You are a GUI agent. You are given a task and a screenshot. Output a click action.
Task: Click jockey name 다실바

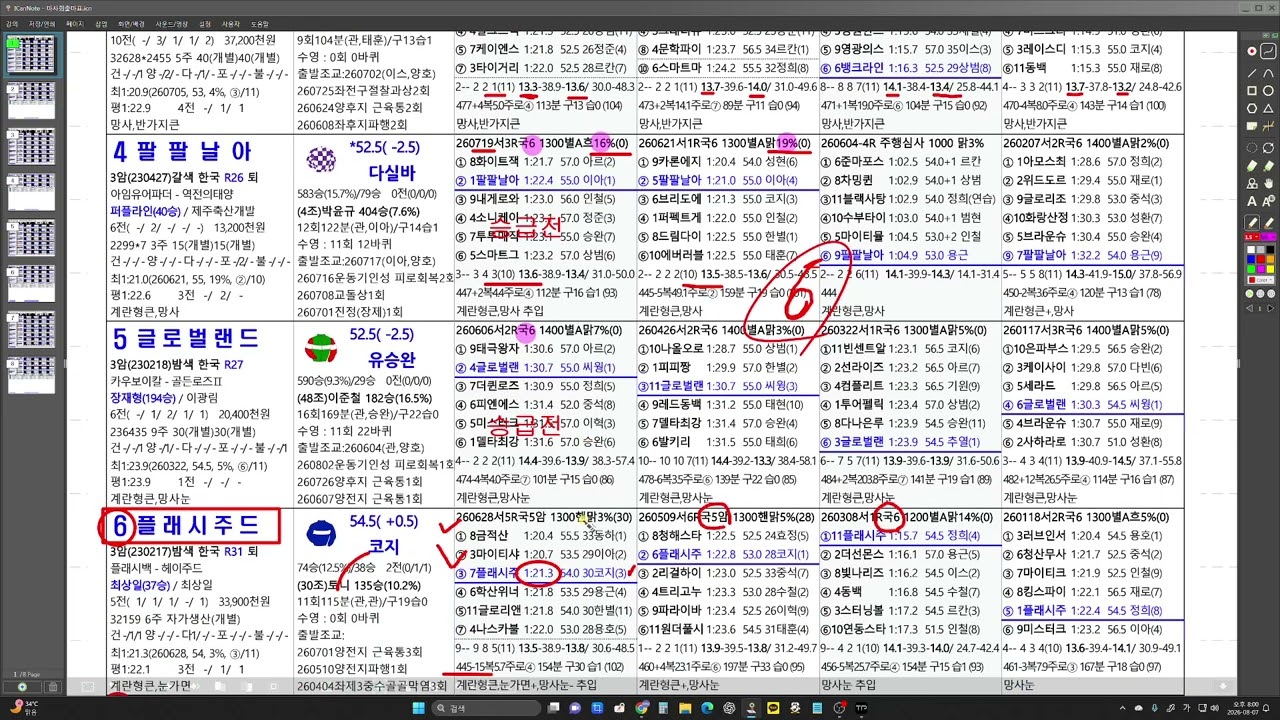(391, 172)
